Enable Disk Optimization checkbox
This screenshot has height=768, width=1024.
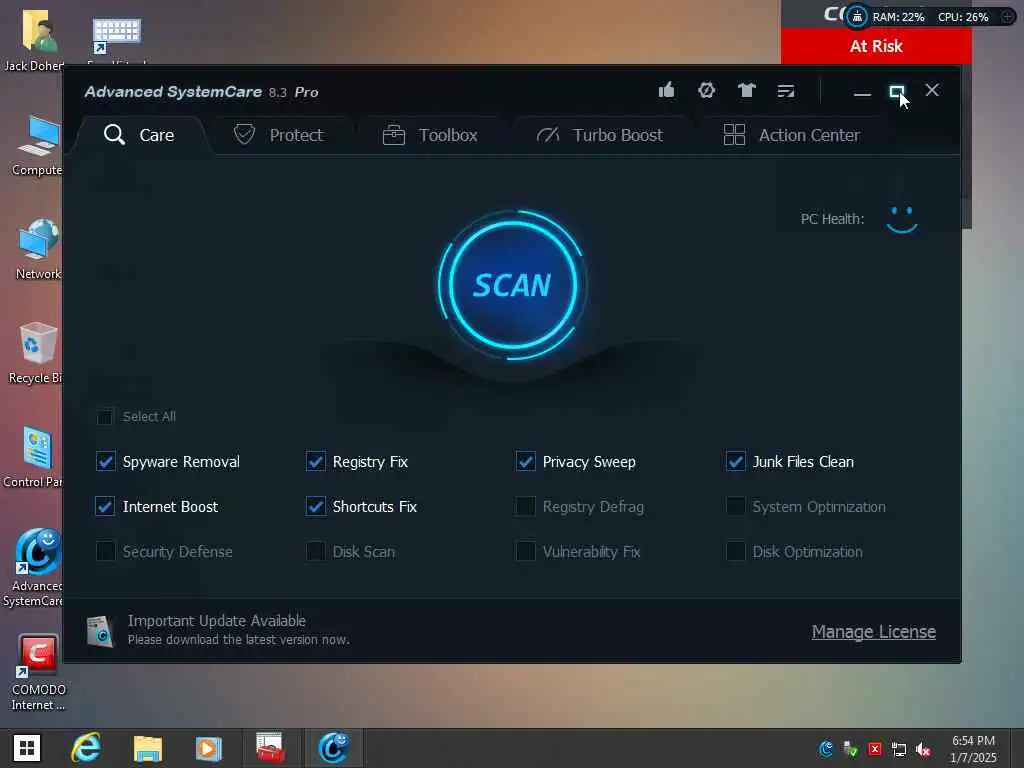pos(735,551)
